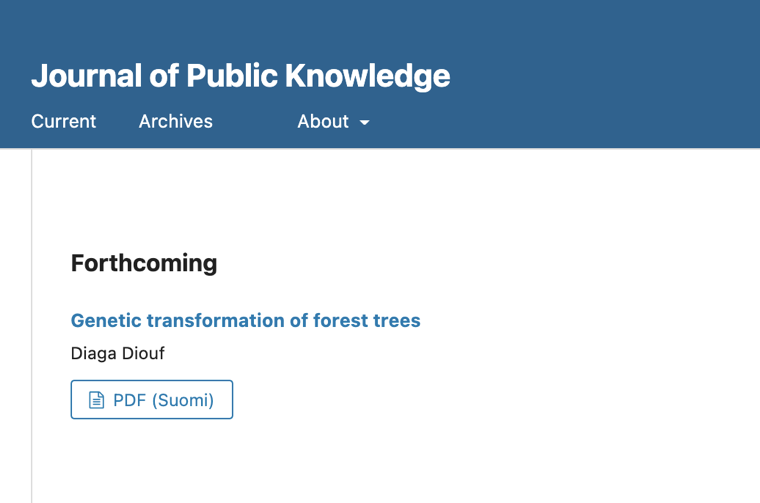The width and height of the screenshot is (760, 503).
Task: Click the caret arrow beside About
Action: pos(364,123)
